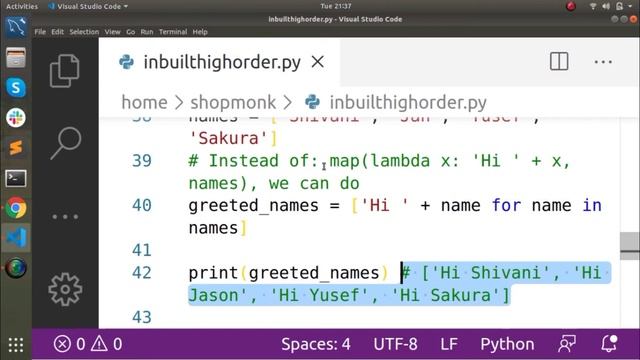Open the Run menu
Image resolution: width=640 pixels, height=360 pixels.
[x=147, y=32]
